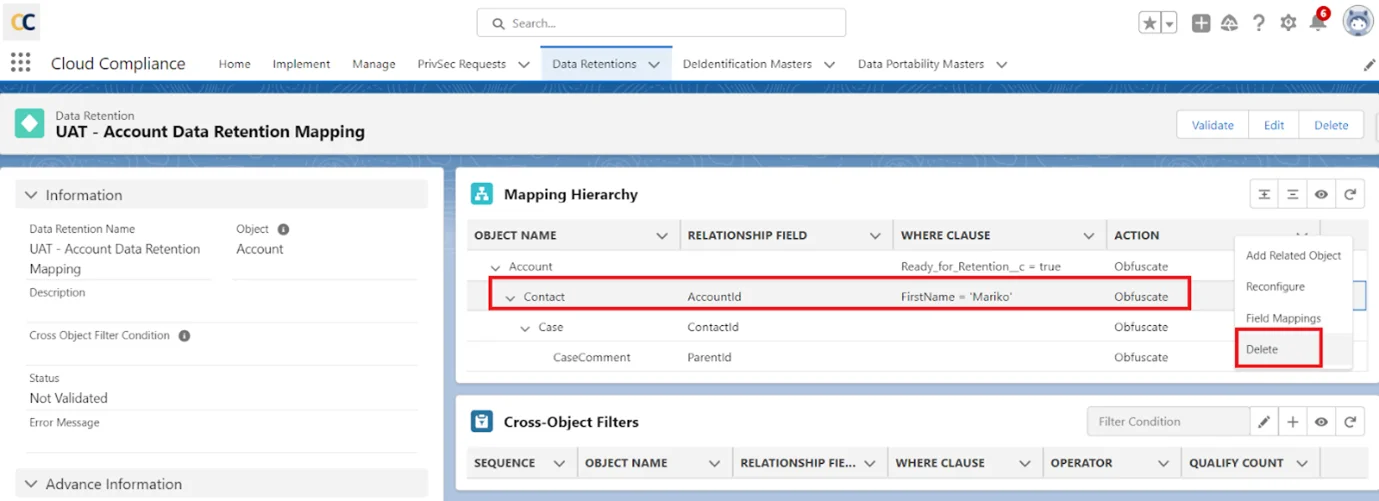Open the Setup gear icon

click(1288, 23)
